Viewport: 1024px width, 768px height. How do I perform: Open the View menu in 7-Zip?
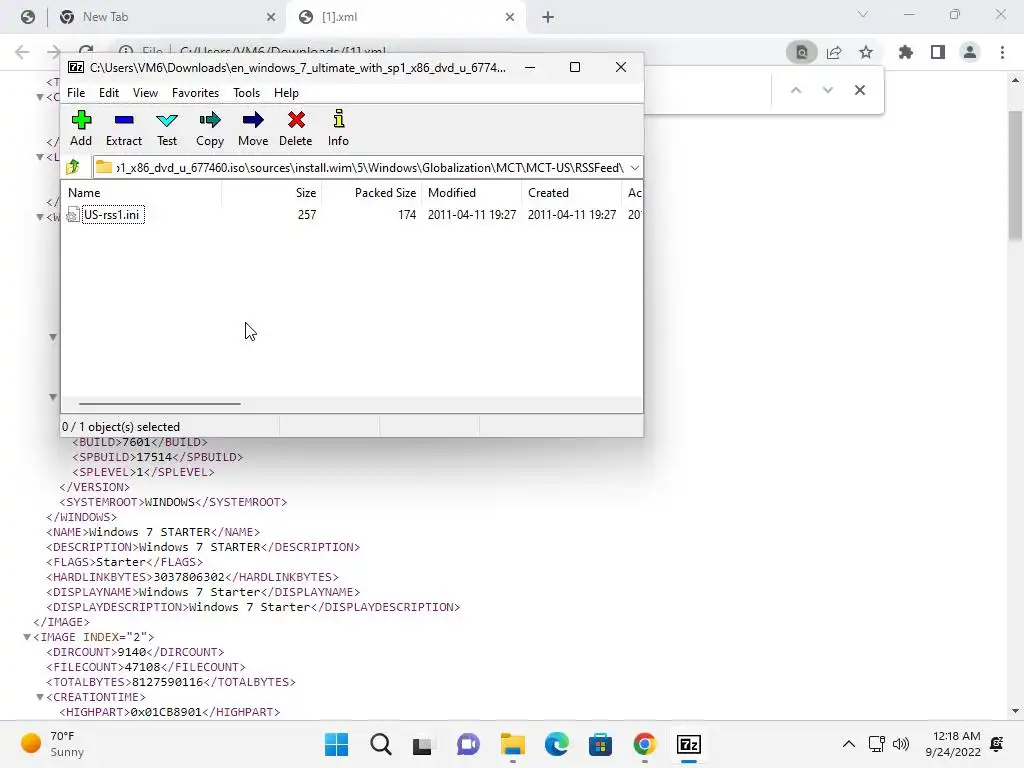(145, 93)
